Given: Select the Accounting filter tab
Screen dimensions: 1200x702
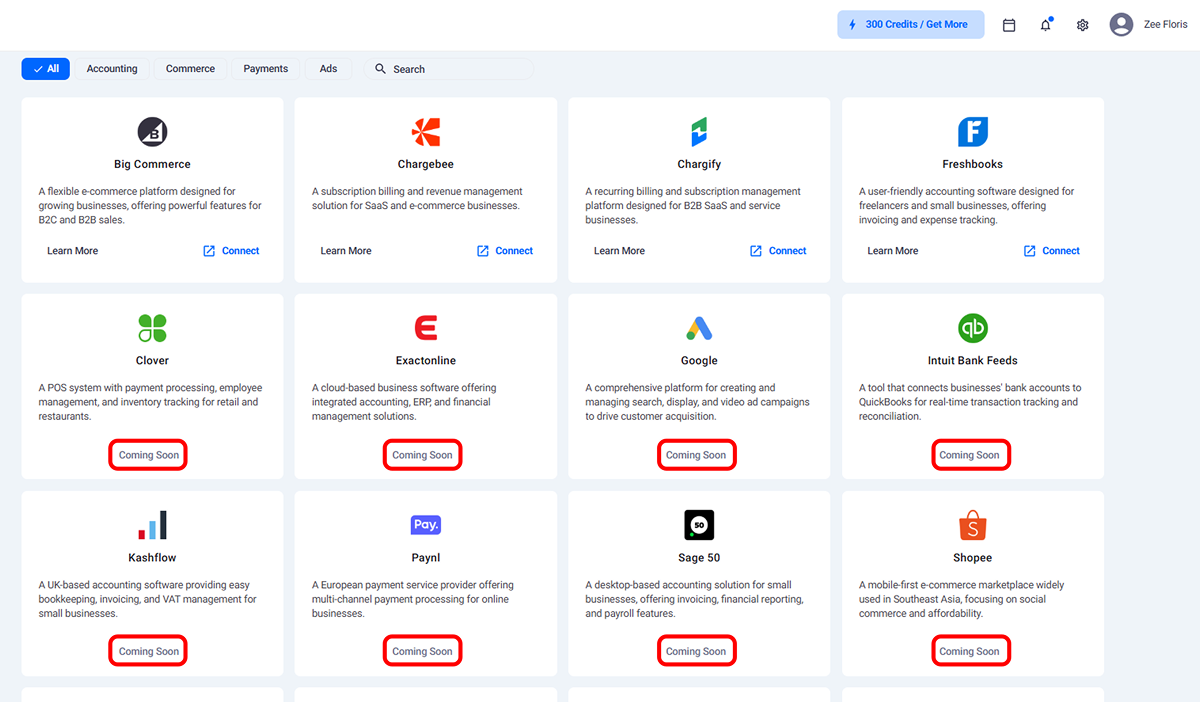Looking at the screenshot, I should (x=112, y=69).
